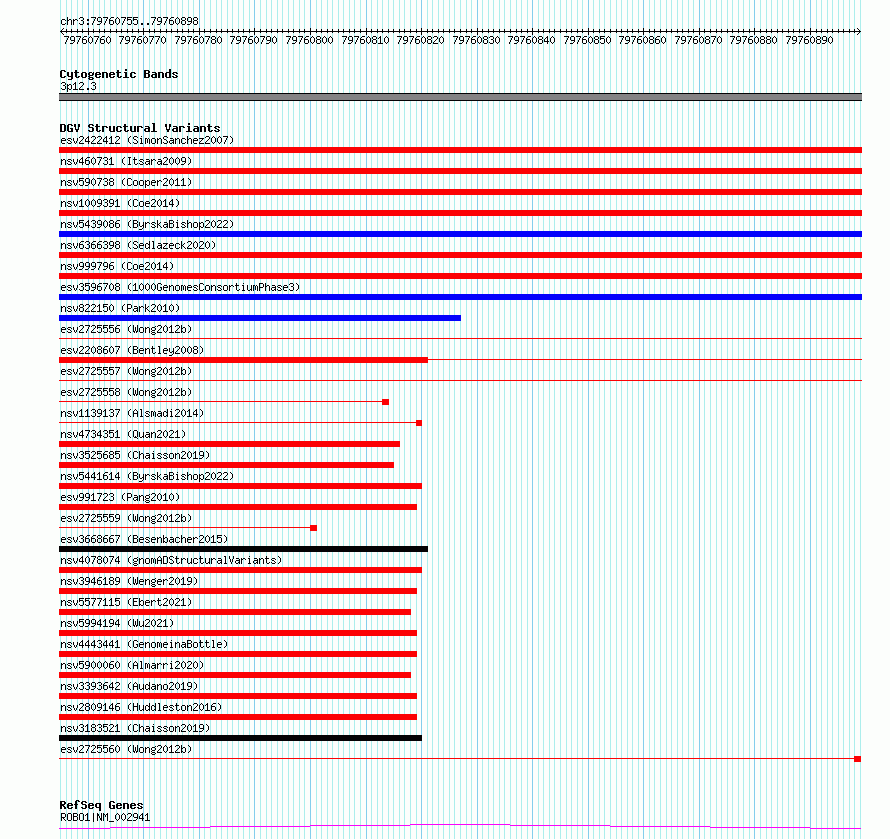Viewport: 890px width, 839px height.
Task: Click the 3p12.3 band label
Action: [78, 86]
